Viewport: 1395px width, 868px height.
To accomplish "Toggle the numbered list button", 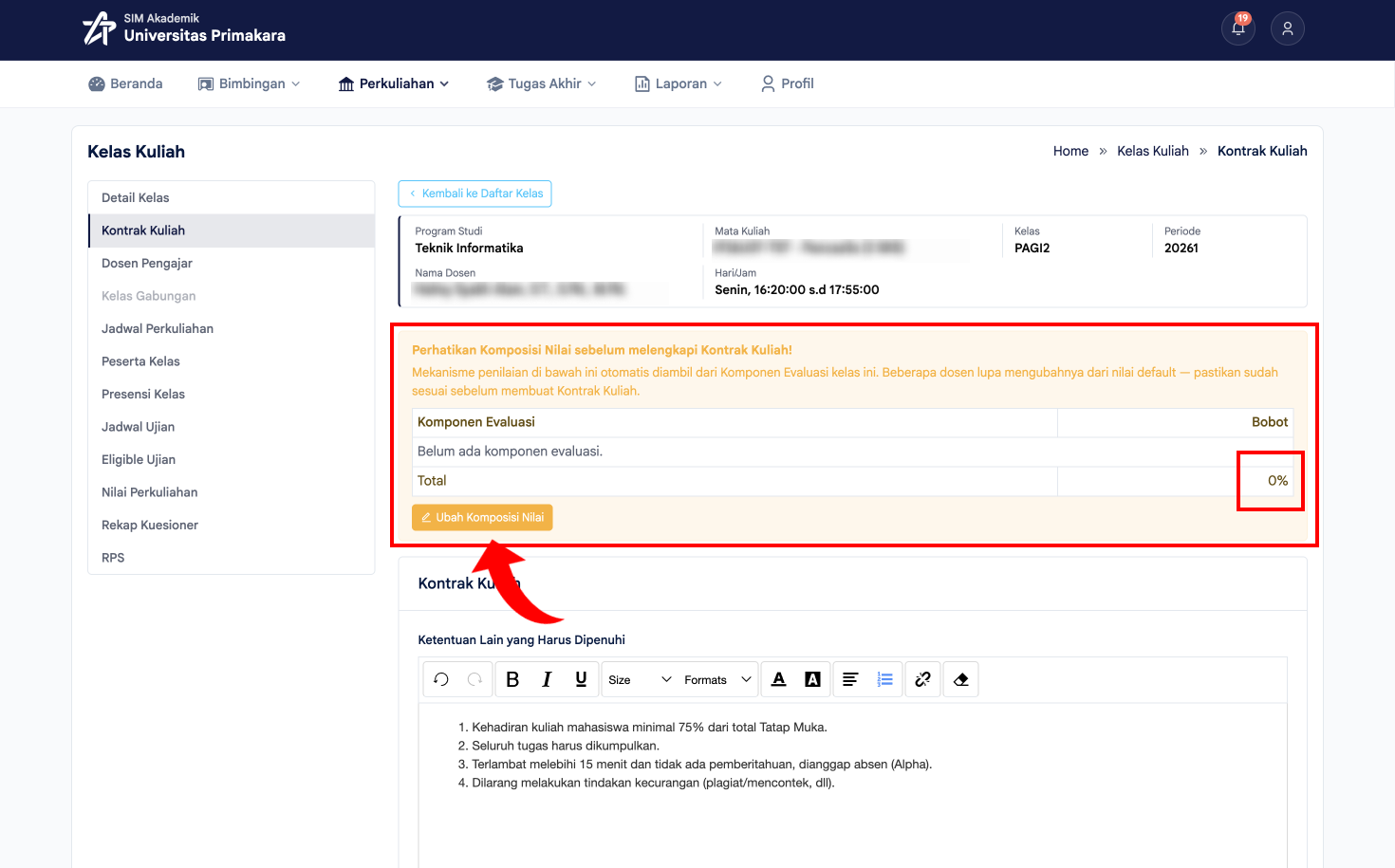I will click(x=884, y=679).
